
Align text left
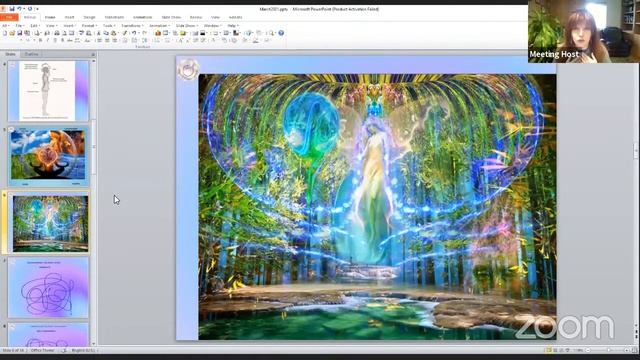99,40
